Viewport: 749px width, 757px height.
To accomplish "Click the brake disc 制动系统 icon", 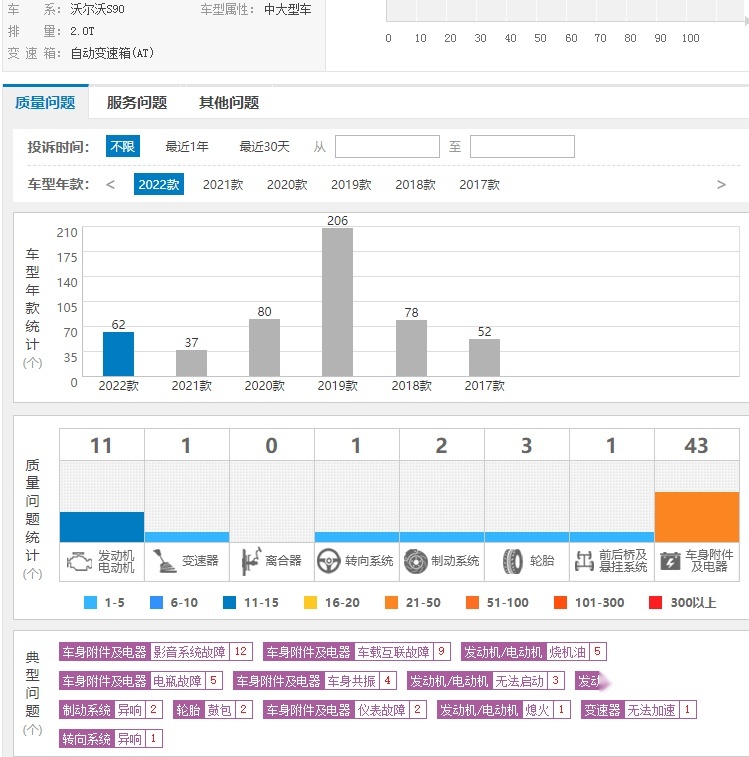I will [x=415, y=561].
